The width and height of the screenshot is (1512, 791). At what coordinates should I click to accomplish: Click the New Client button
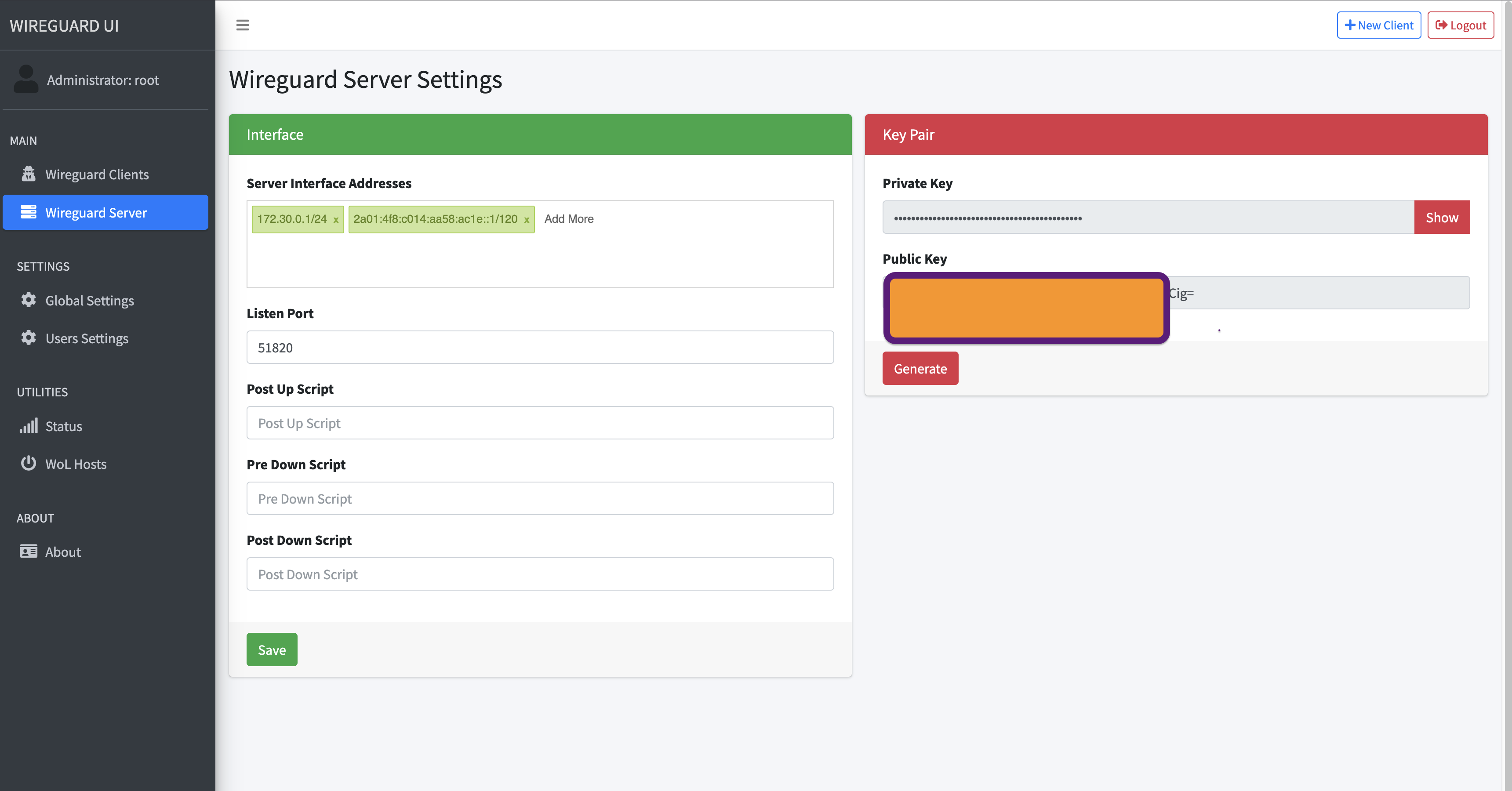pyautogui.click(x=1378, y=25)
